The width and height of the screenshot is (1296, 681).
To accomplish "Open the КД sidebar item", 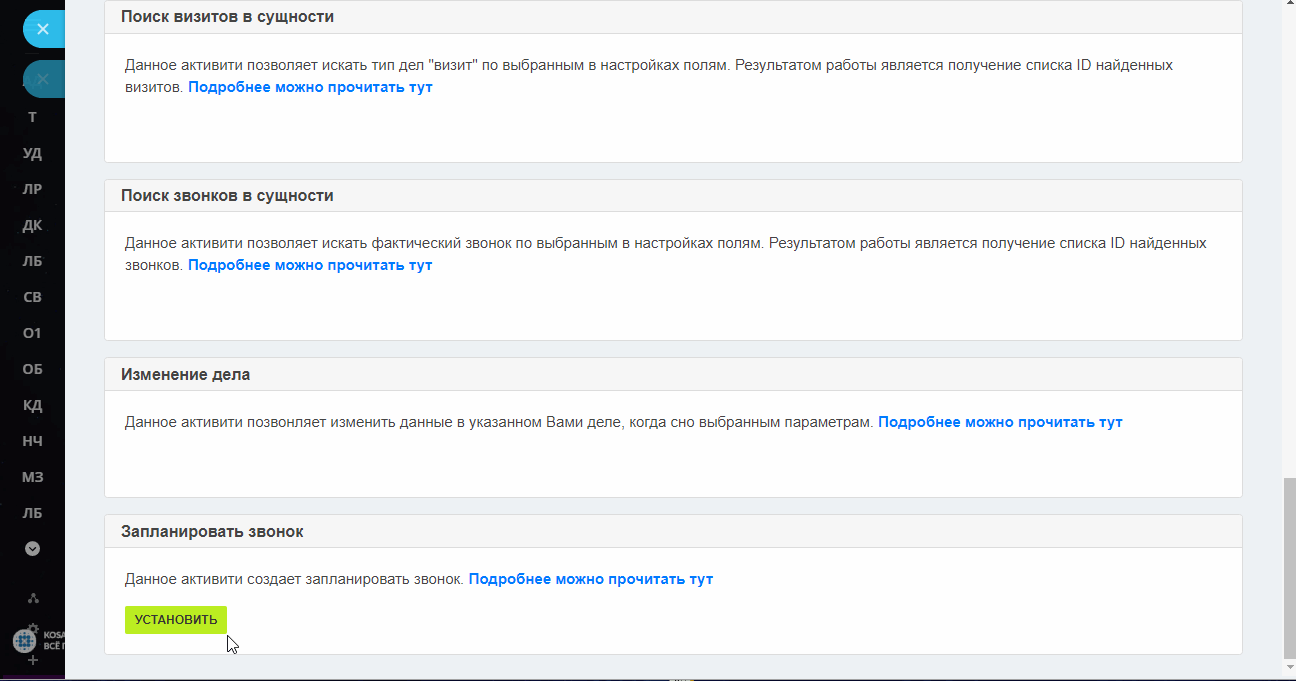I will pyautogui.click(x=32, y=405).
